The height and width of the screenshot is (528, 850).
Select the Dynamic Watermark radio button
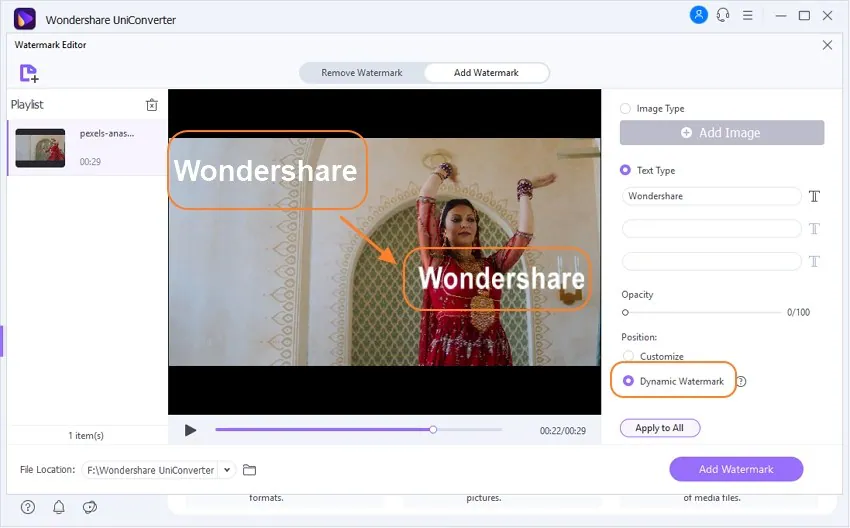(x=628, y=381)
